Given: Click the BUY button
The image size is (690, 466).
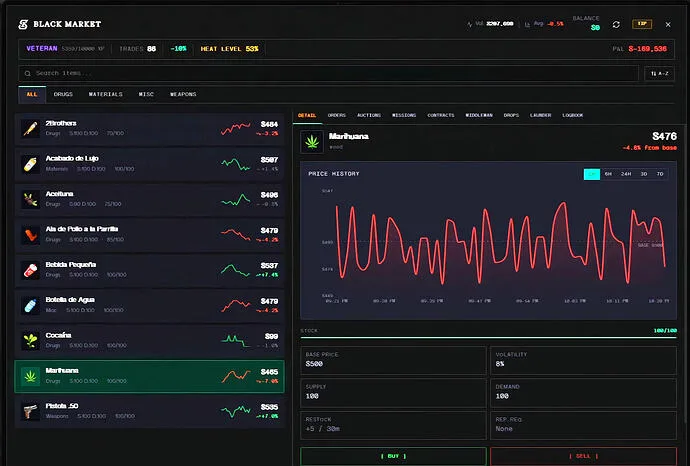Looking at the screenshot, I should [393, 456].
